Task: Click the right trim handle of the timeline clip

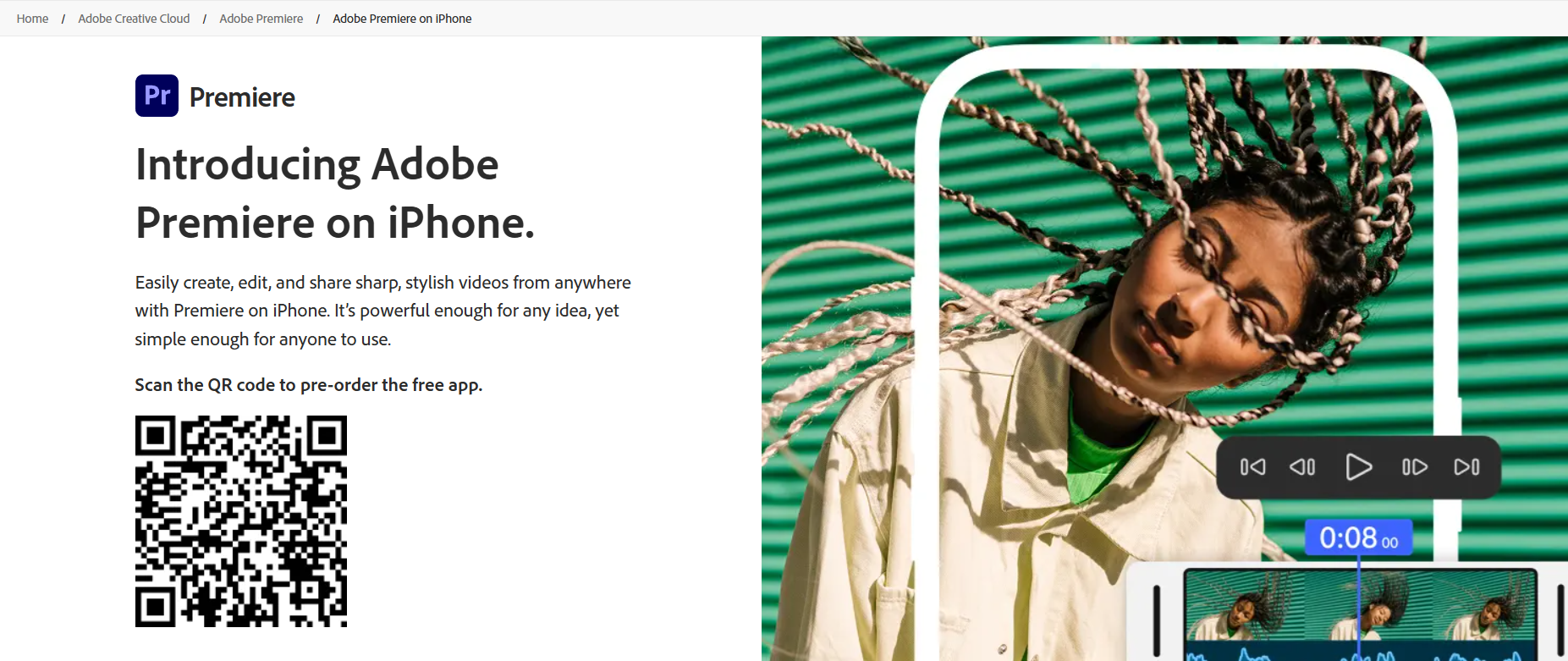Action: coord(1560,620)
